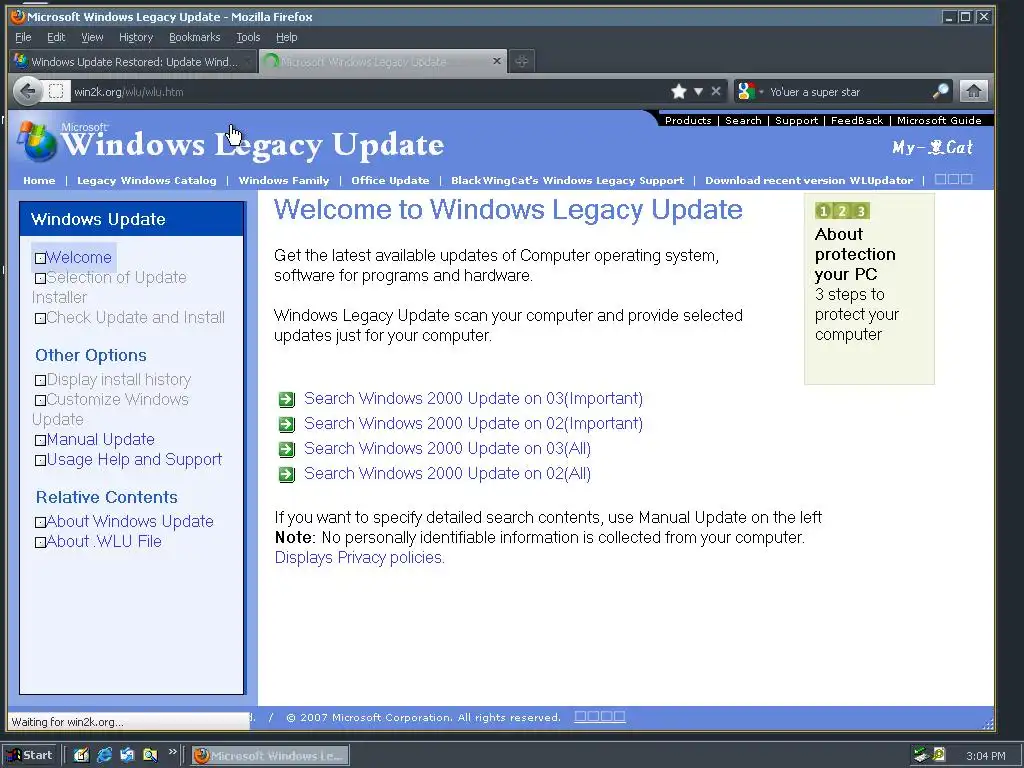Expand quick launch overflow chevron
The width and height of the screenshot is (1024, 768).
[172, 752]
